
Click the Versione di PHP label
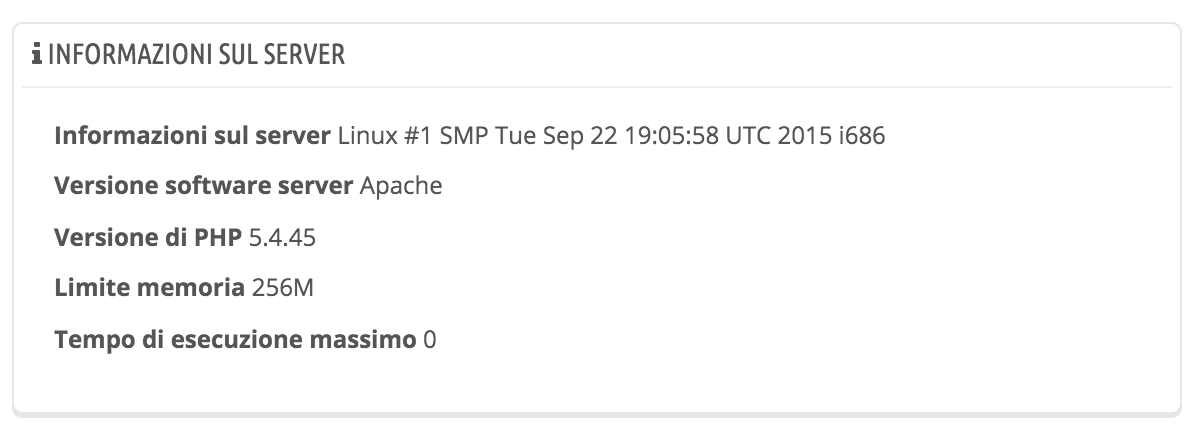pos(148,237)
